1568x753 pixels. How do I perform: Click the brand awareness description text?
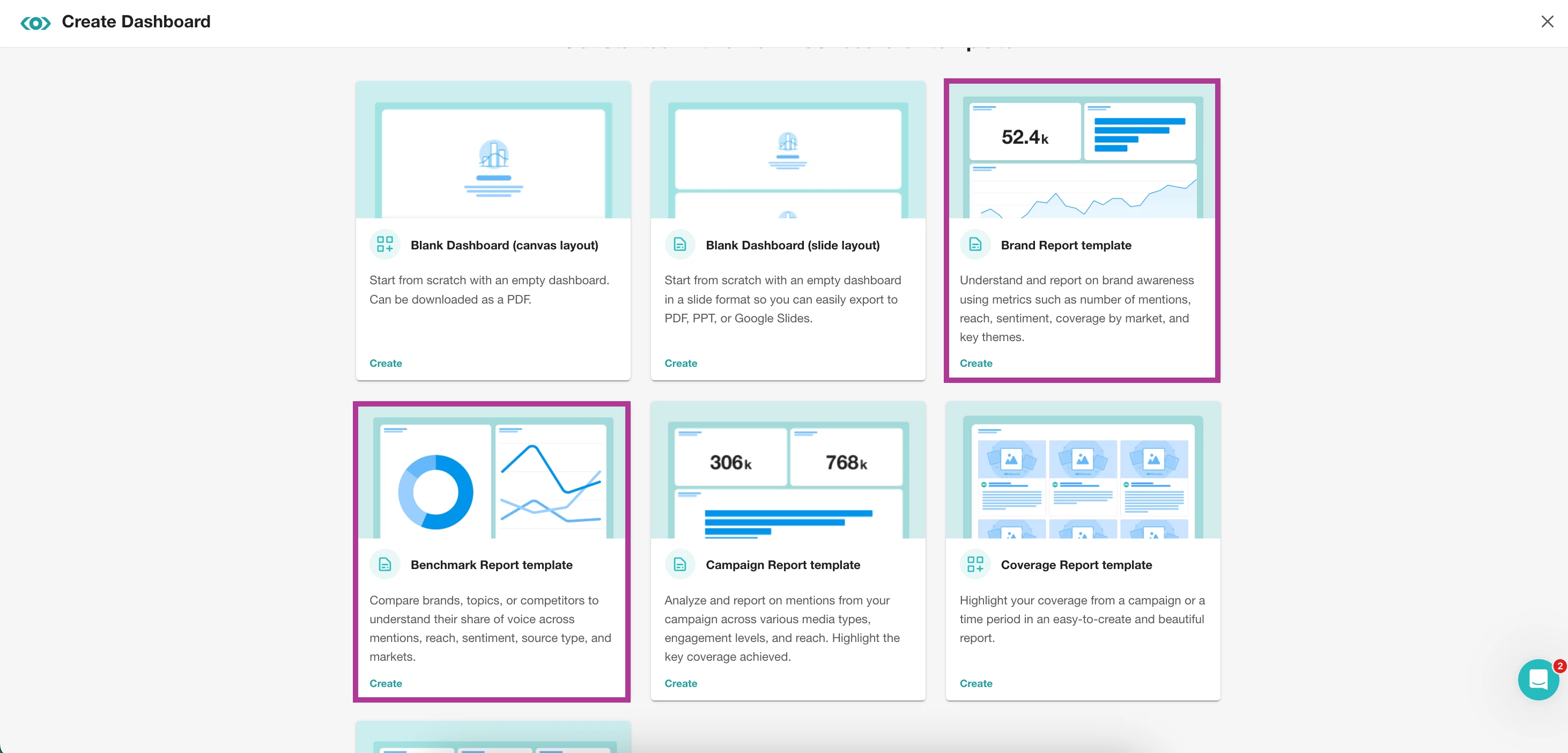[1077, 308]
